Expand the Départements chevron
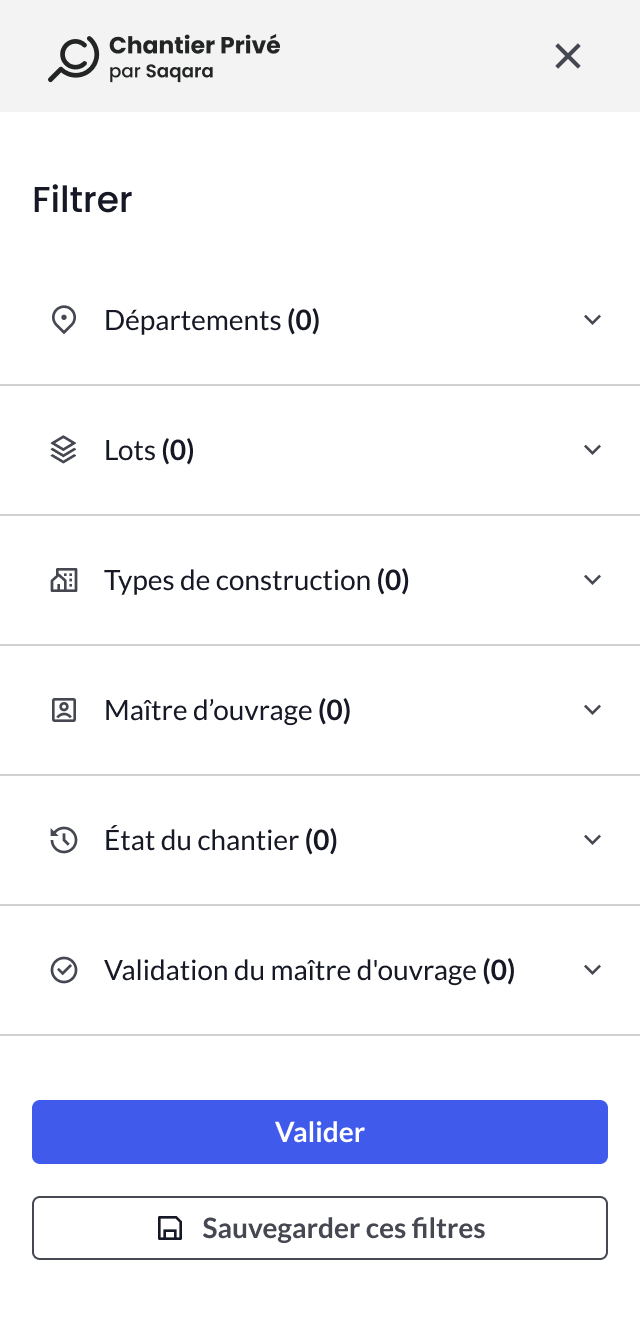The image size is (640, 1324). click(592, 320)
